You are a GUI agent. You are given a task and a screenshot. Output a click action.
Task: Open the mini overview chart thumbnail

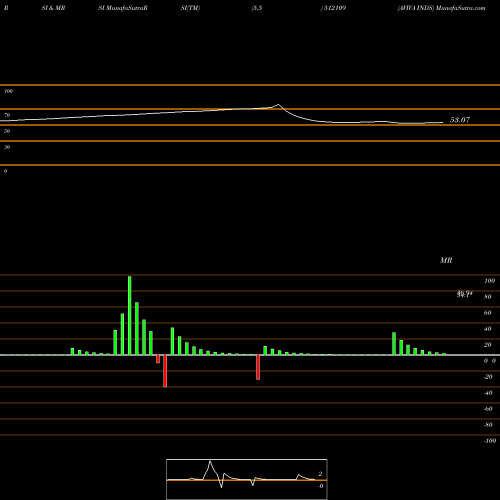(247, 479)
